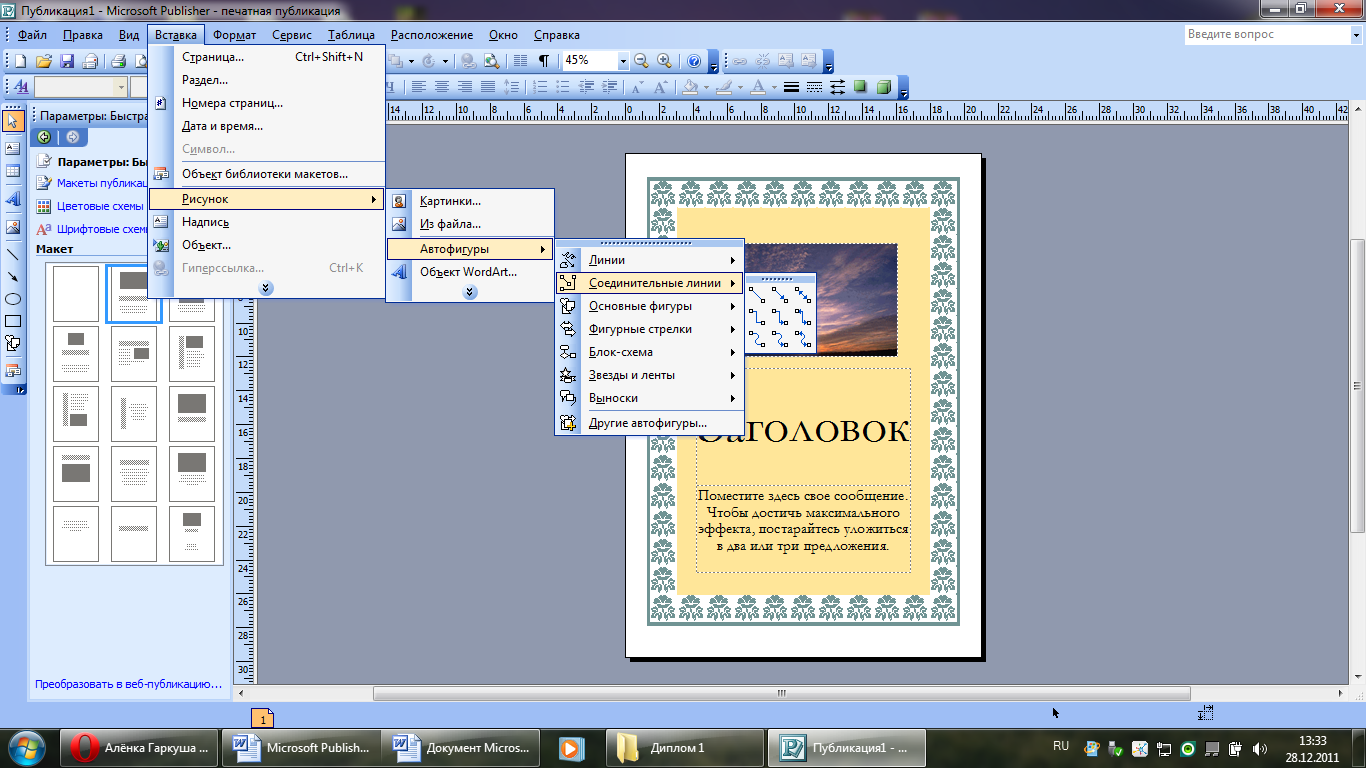
Task: Click the Save diskette icon
Action: pyautogui.click(x=67, y=61)
